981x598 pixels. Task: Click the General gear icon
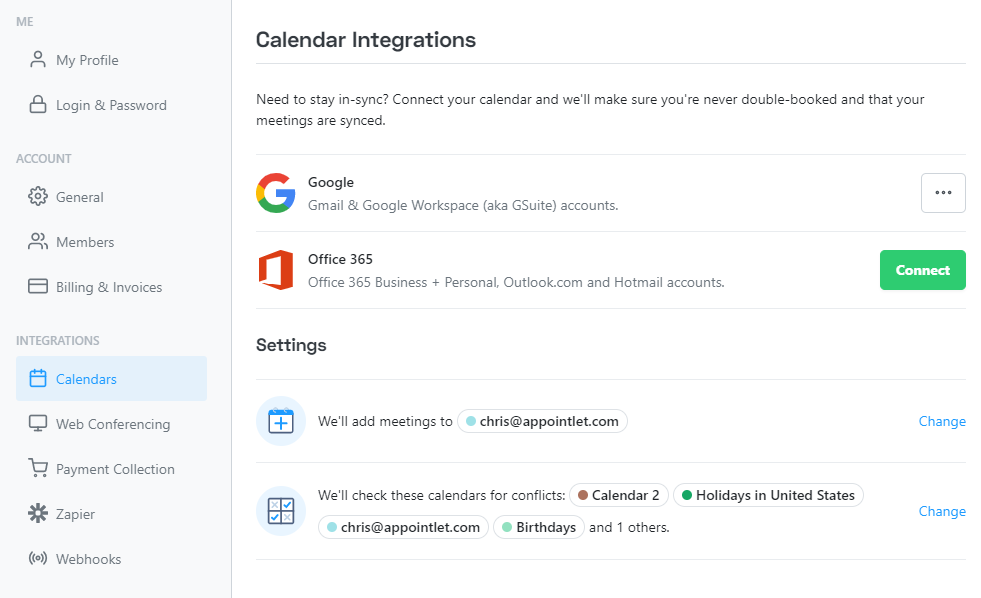pyautogui.click(x=38, y=196)
